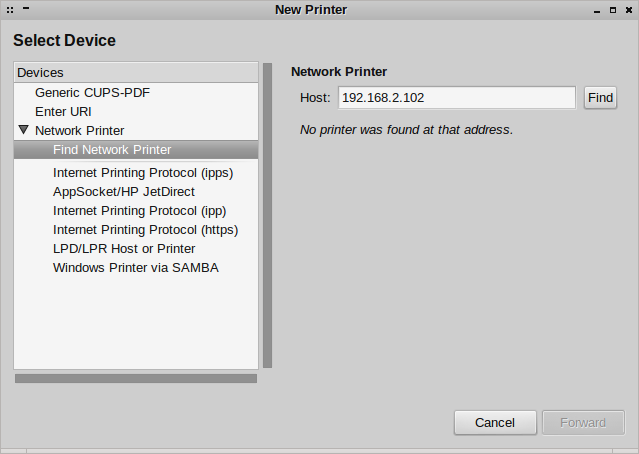Choose Enter URI in Devices list
Image resolution: width=639 pixels, height=454 pixels.
[x=63, y=111]
